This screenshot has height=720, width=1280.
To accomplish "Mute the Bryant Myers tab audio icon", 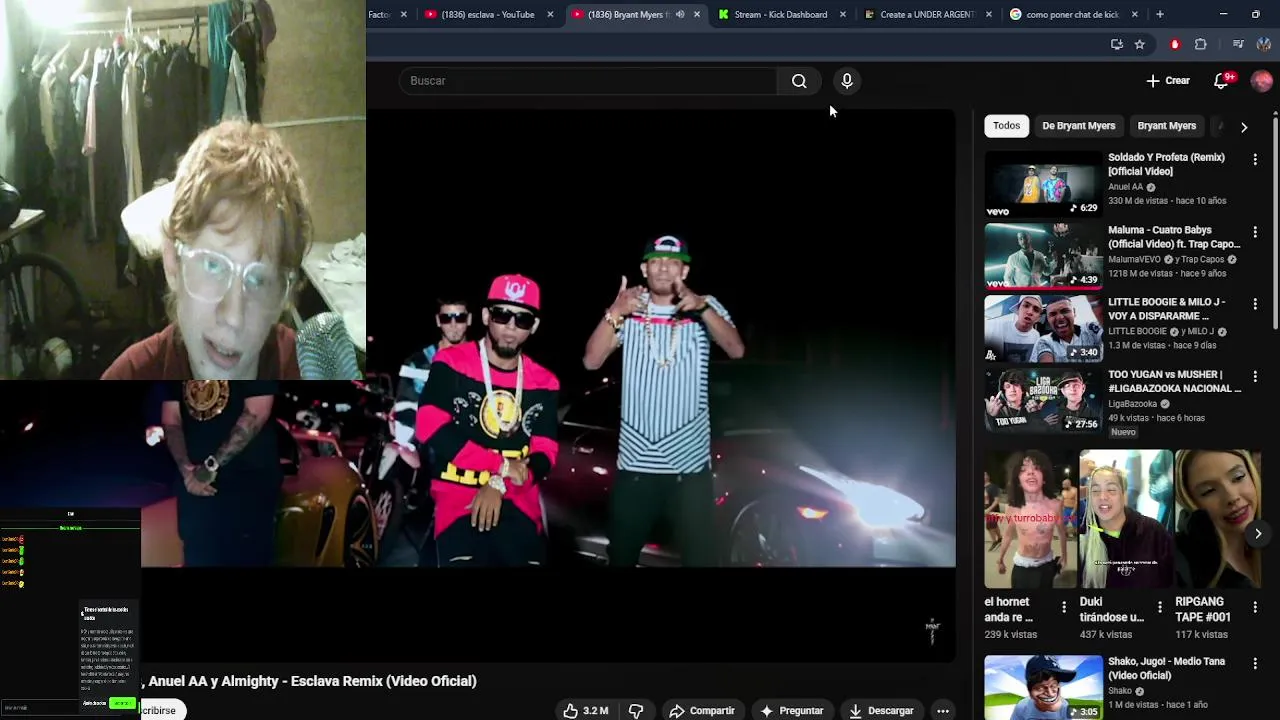I will [x=680, y=14].
